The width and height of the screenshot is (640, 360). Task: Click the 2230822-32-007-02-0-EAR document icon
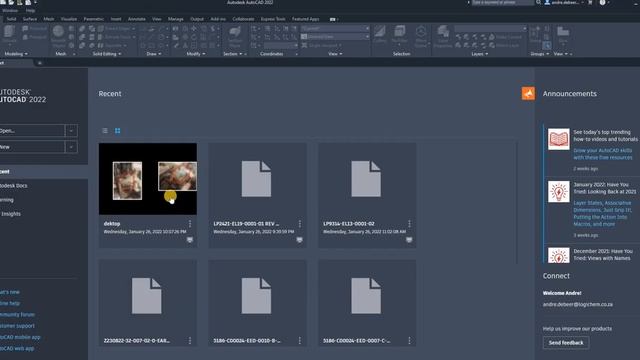(147, 296)
